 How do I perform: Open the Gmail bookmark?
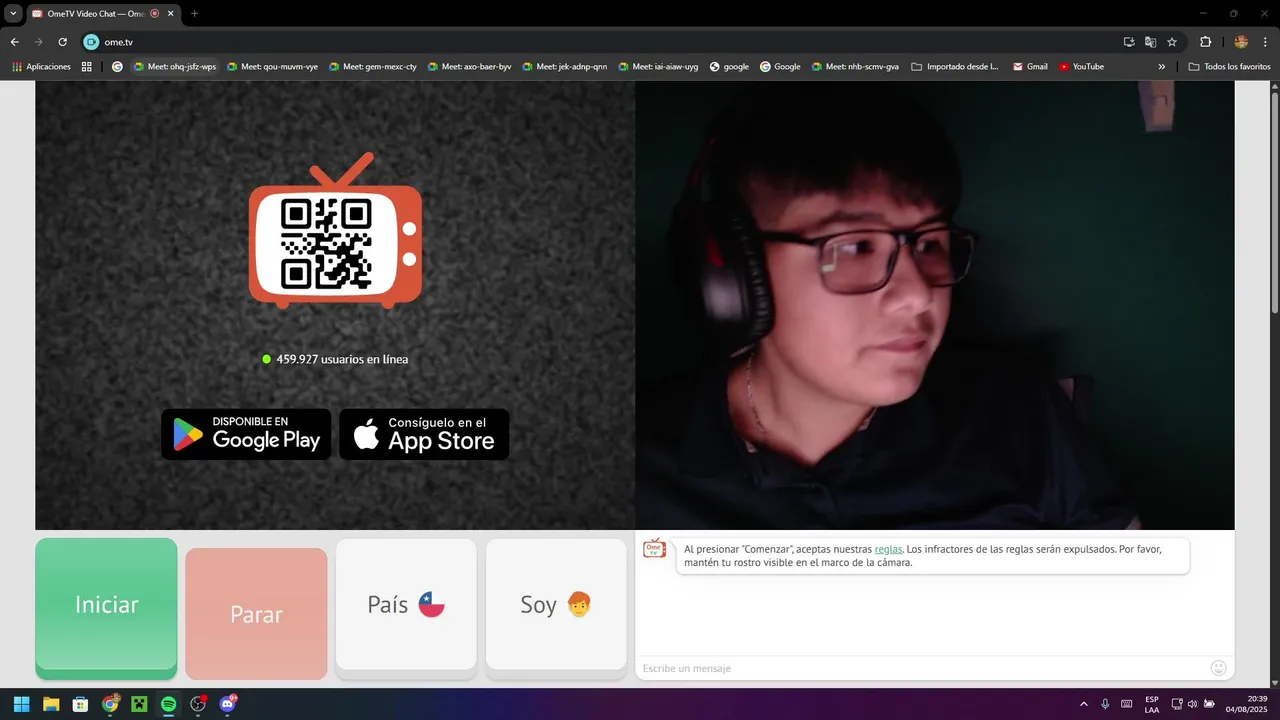pos(1030,67)
